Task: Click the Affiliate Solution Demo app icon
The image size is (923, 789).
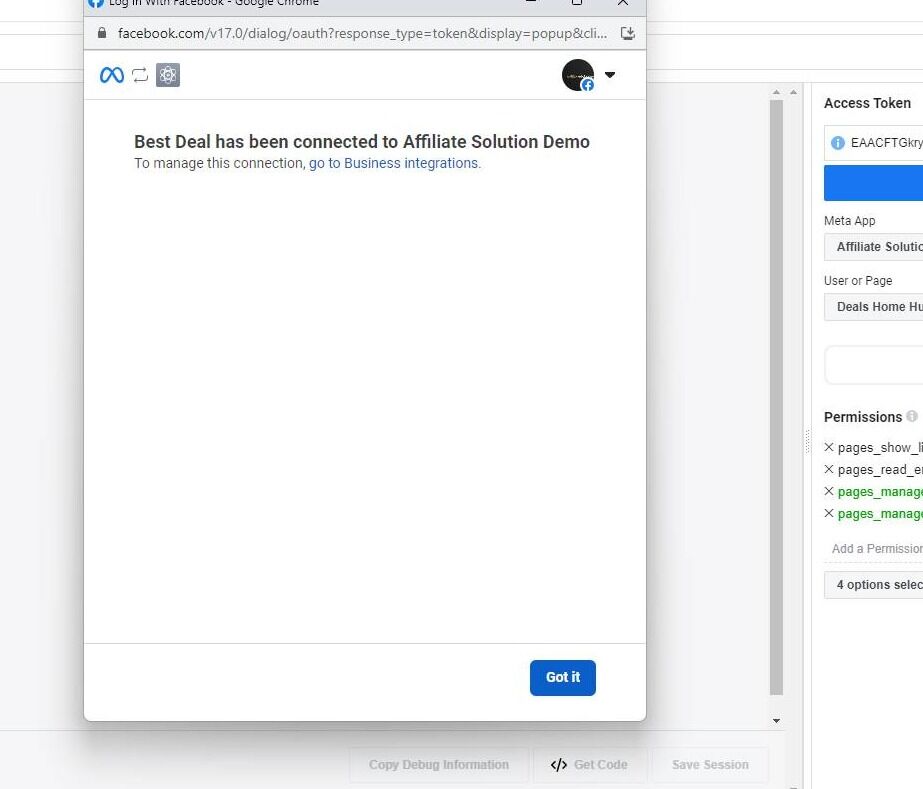Action: [x=168, y=75]
